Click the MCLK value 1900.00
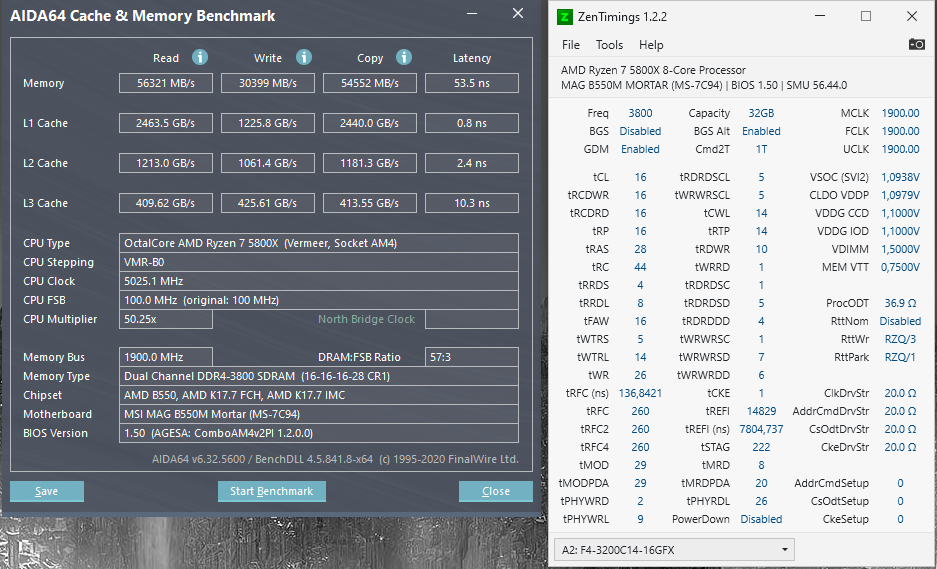This screenshot has height=569, width=937. click(x=900, y=113)
